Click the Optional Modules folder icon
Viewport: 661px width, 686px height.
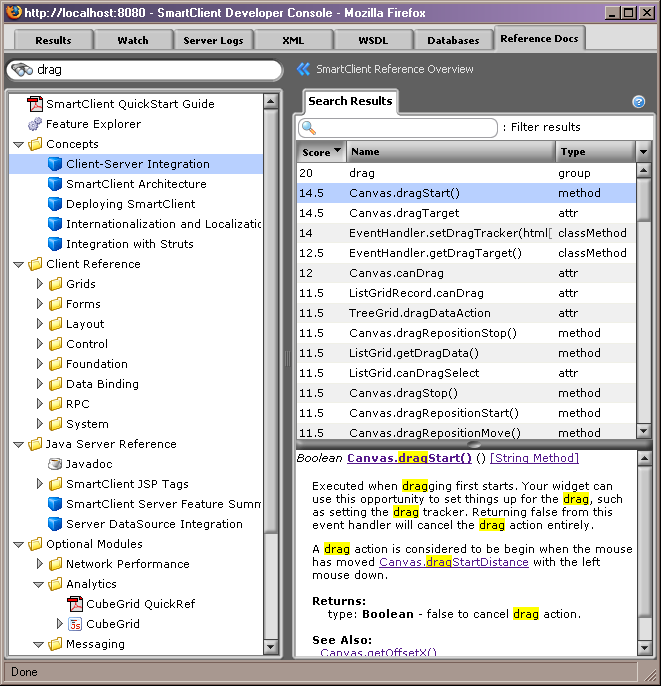35,544
